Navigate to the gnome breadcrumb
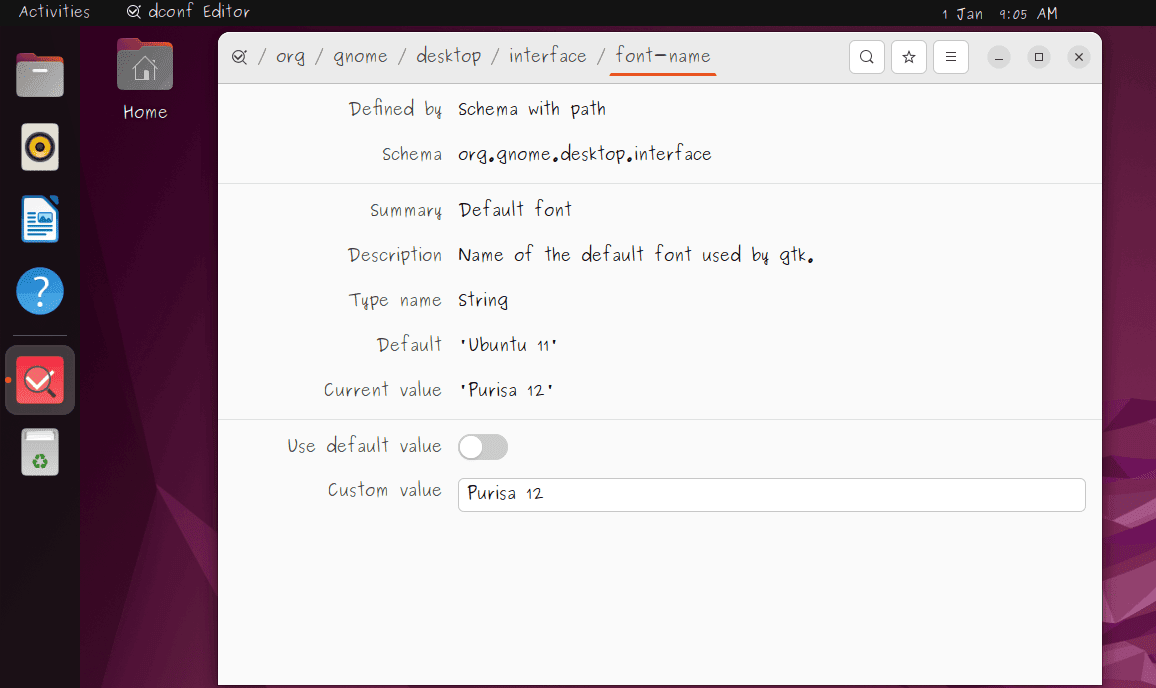Screen dimensions: 1156x688 point(360,57)
